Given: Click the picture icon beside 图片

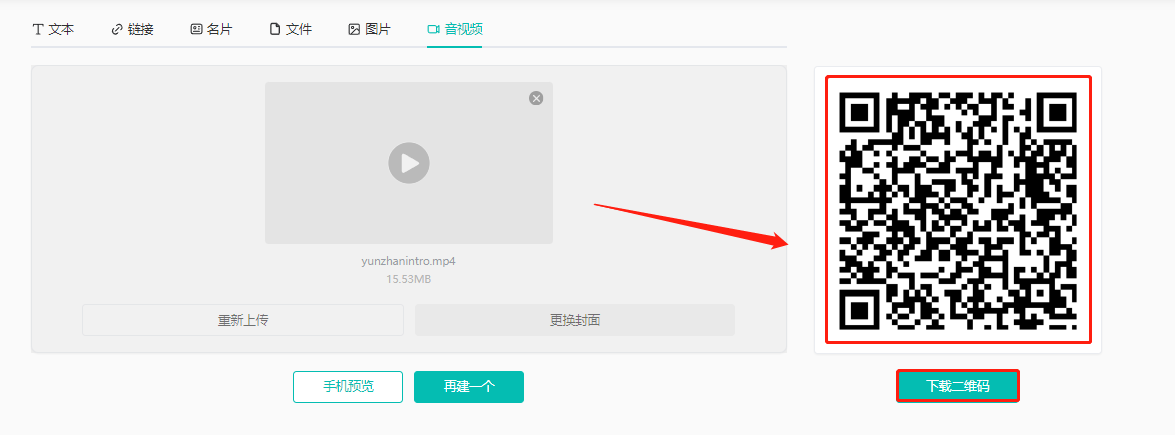Looking at the screenshot, I should 353,30.
